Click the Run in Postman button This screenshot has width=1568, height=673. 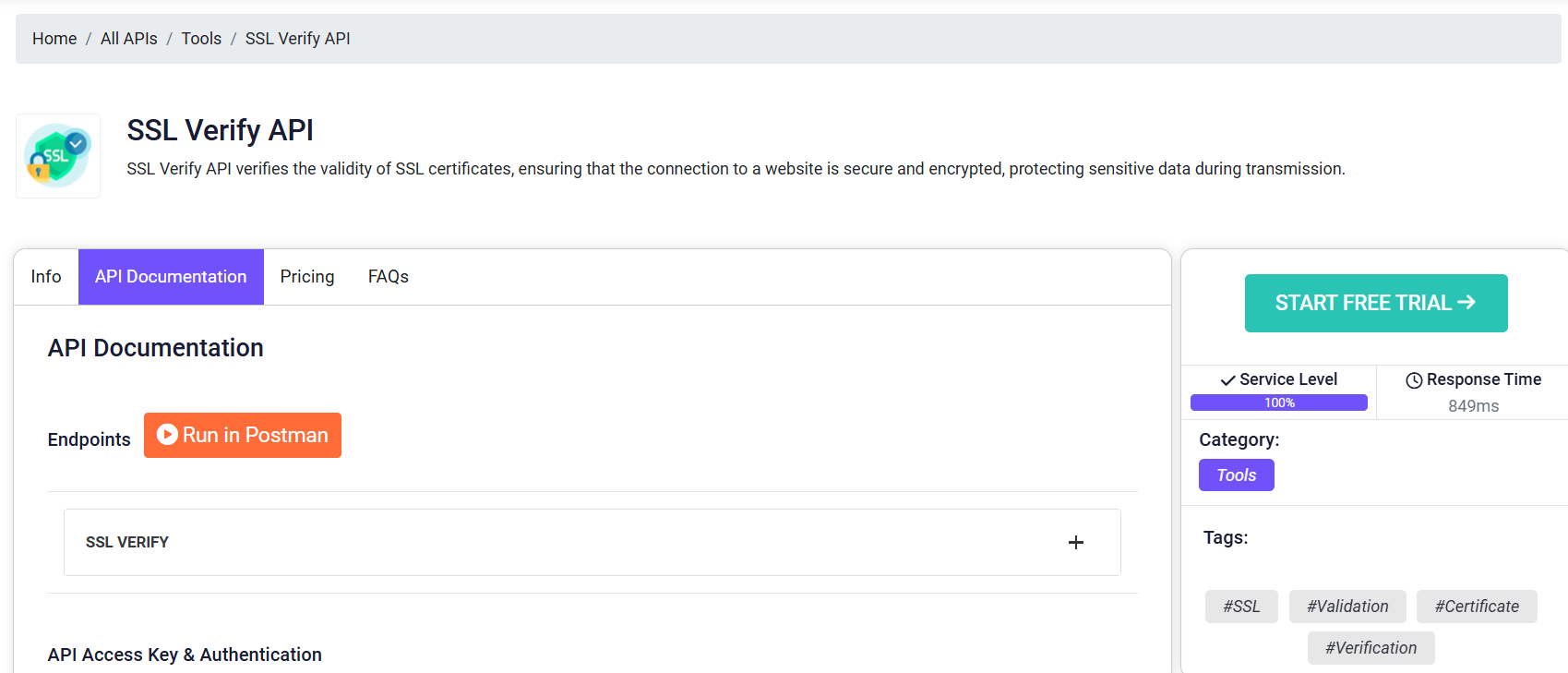click(x=243, y=435)
